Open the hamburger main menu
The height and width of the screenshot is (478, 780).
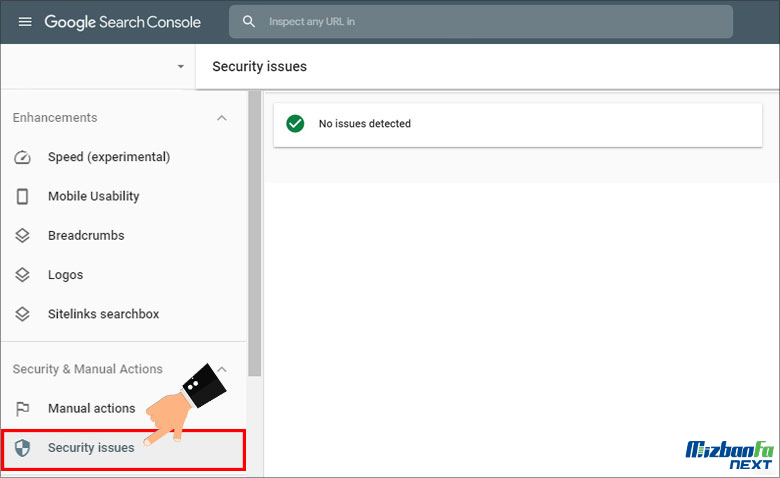point(25,22)
